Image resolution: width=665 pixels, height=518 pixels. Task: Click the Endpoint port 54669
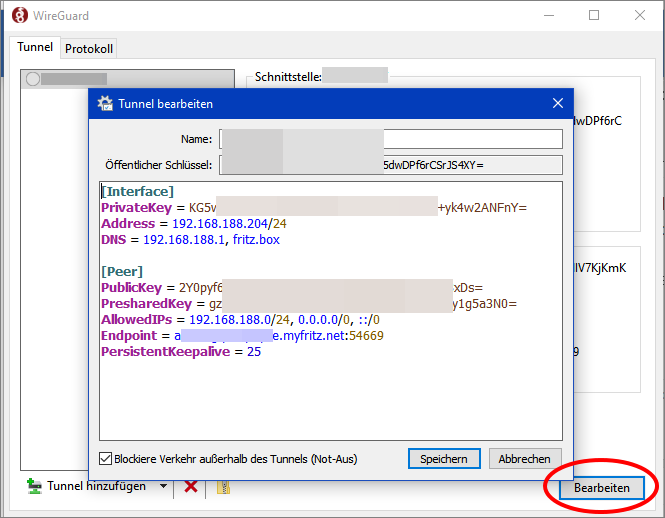366,336
